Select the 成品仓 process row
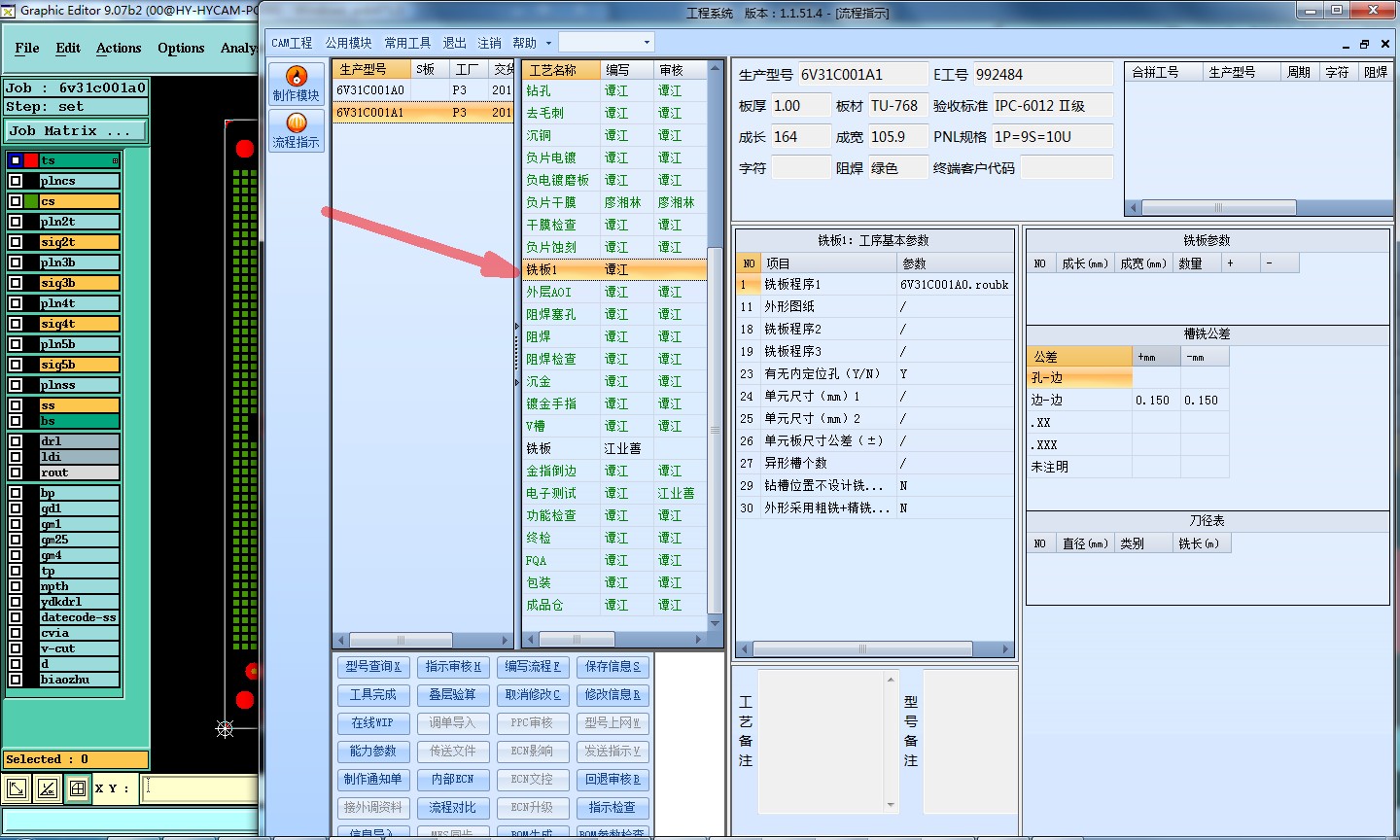1400x840 pixels. [614, 605]
